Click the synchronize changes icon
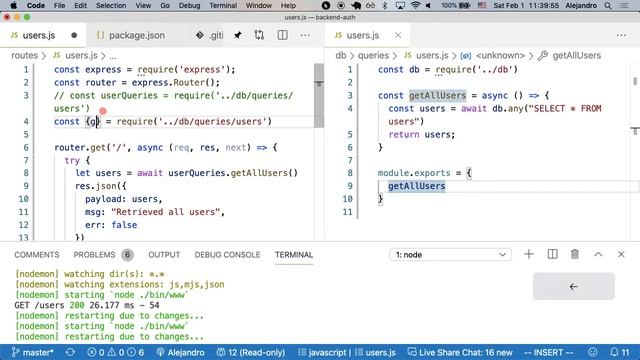640x360 pixels. pos(70,353)
